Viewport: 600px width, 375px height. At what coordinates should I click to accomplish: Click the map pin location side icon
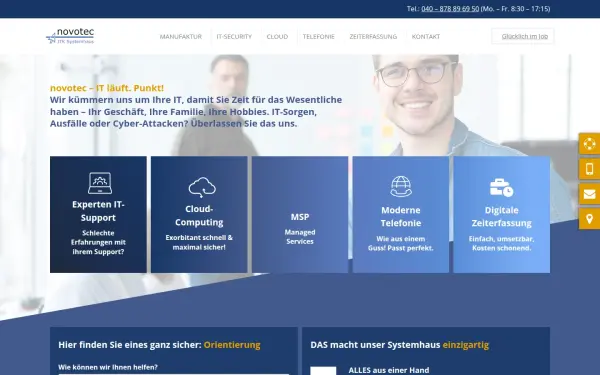[x=589, y=219]
